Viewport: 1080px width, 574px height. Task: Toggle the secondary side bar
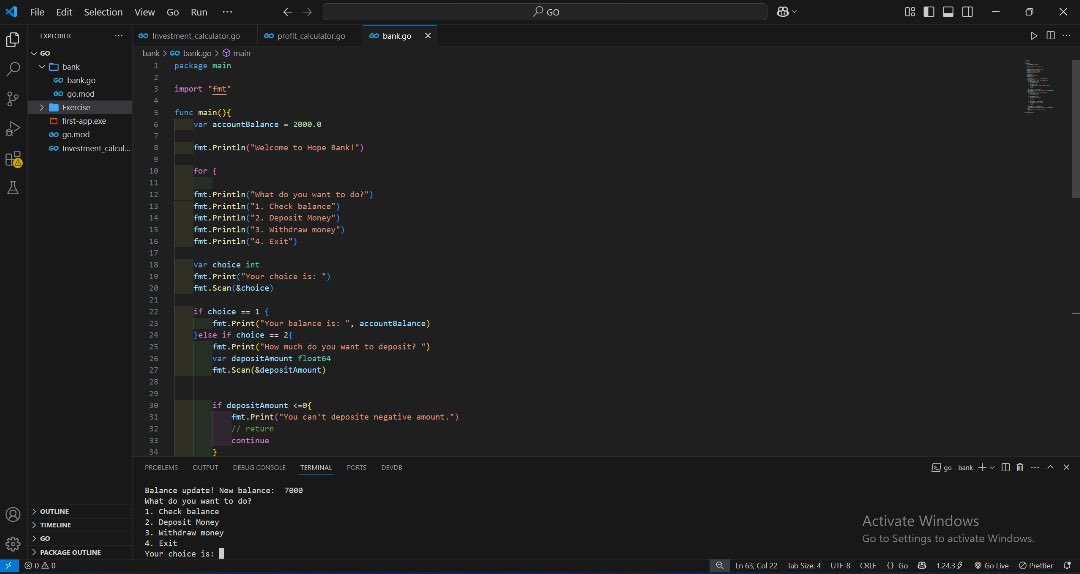[968, 12]
